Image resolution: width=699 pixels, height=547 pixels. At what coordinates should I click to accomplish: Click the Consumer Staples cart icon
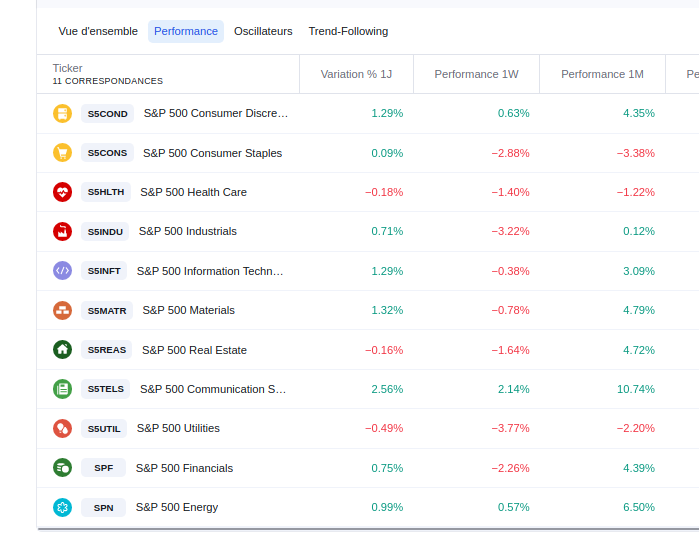63,153
